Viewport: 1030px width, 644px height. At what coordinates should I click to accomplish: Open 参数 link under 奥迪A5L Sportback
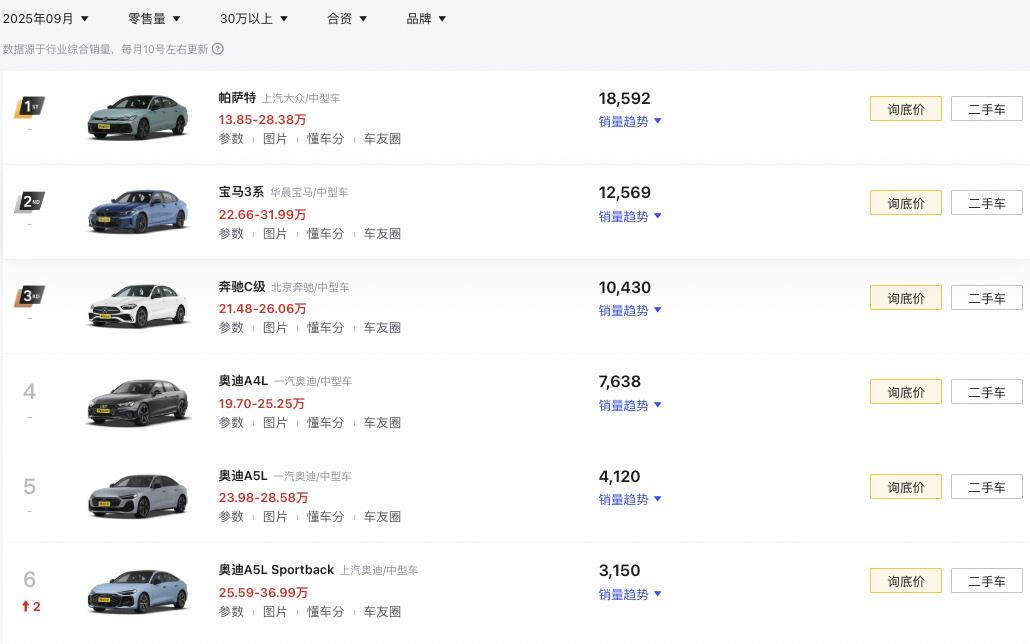(x=231, y=611)
